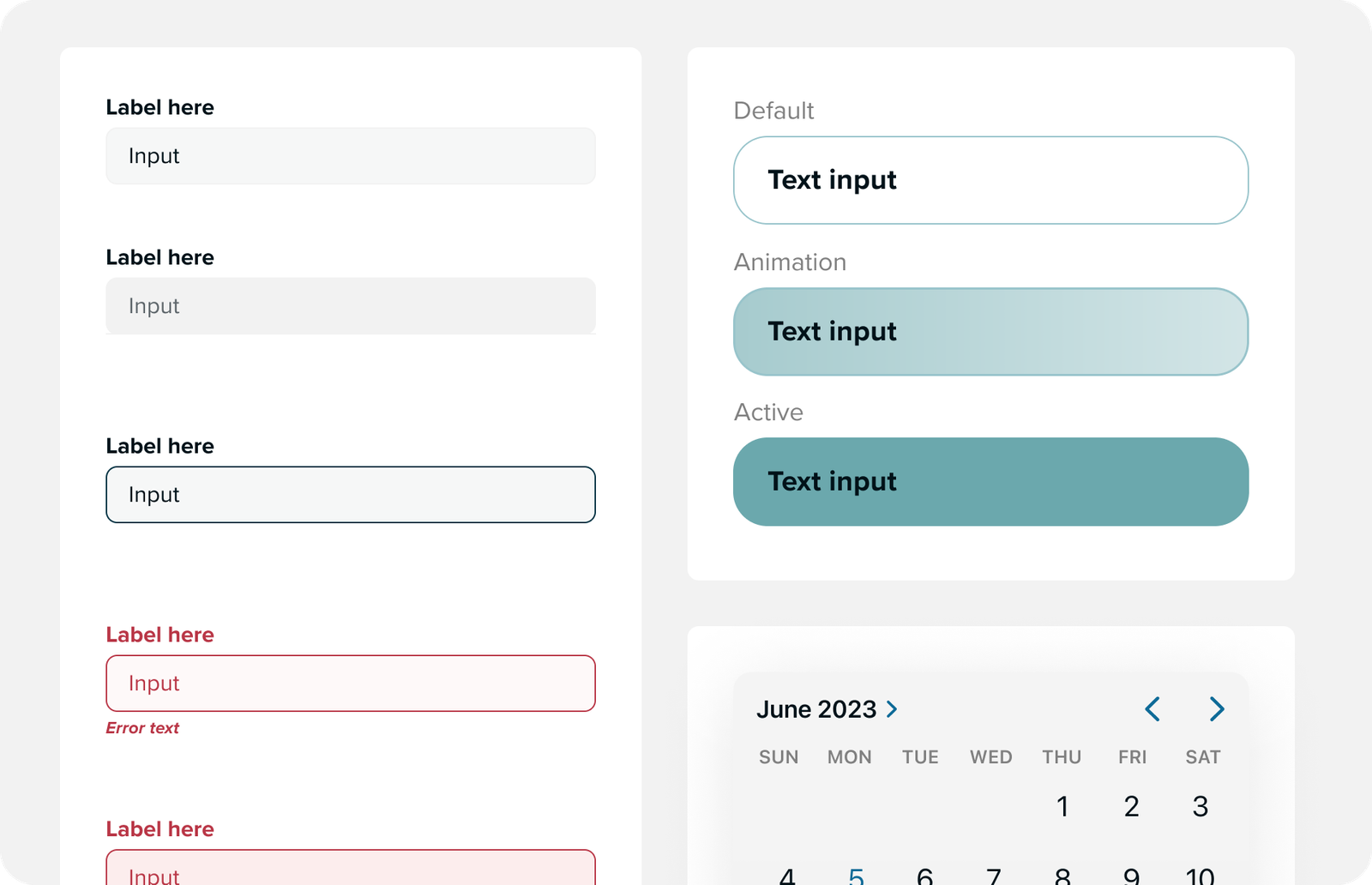Screen dimensions: 1372x885
Task: Click the Active Text input field
Action: click(990, 482)
